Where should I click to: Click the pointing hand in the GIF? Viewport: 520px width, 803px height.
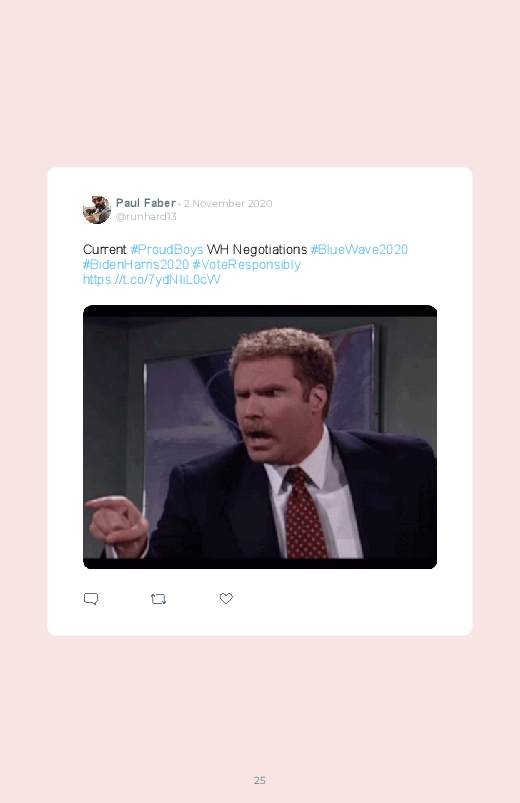(116, 523)
